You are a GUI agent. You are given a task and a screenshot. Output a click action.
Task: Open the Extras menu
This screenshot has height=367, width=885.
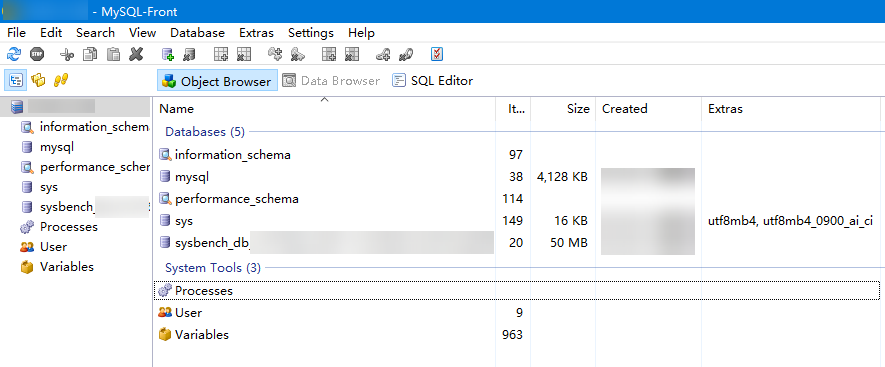click(x=256, y=33)
